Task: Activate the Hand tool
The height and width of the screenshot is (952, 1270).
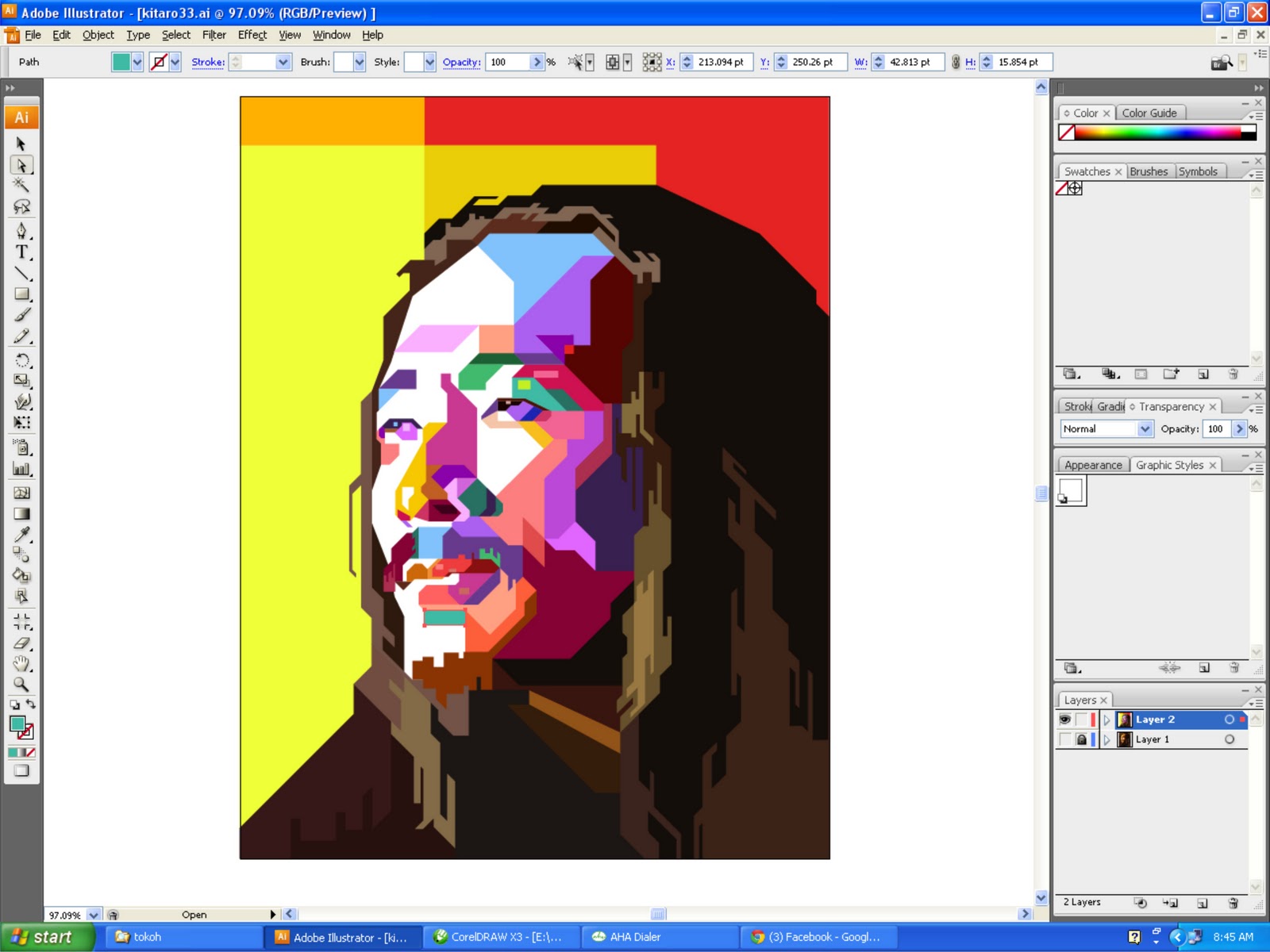Action: click(x=21, y=664)
